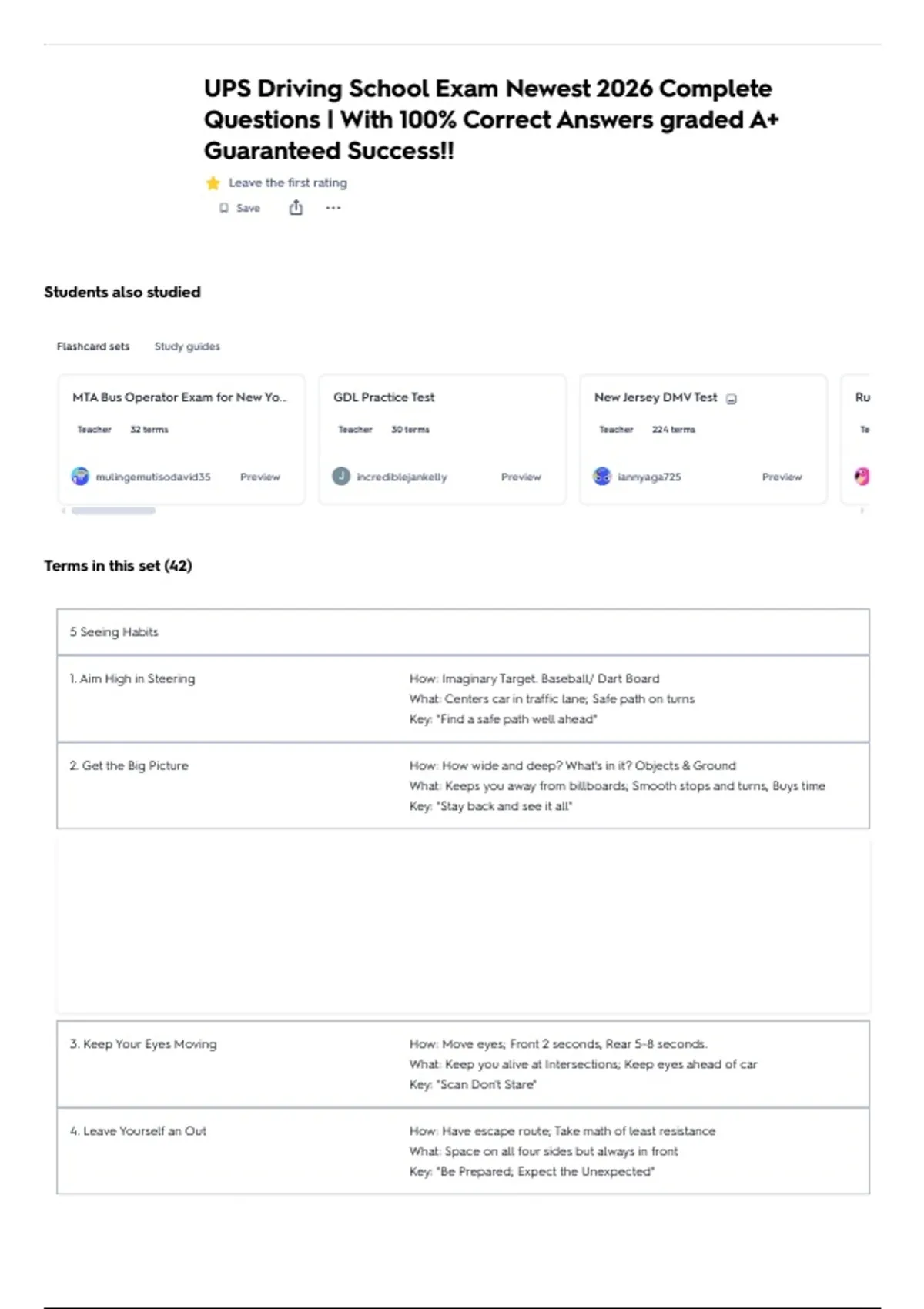Click the Teacher label on the New Jersey DMV card
Screen dimensions: 924x1309
(616, 430)
